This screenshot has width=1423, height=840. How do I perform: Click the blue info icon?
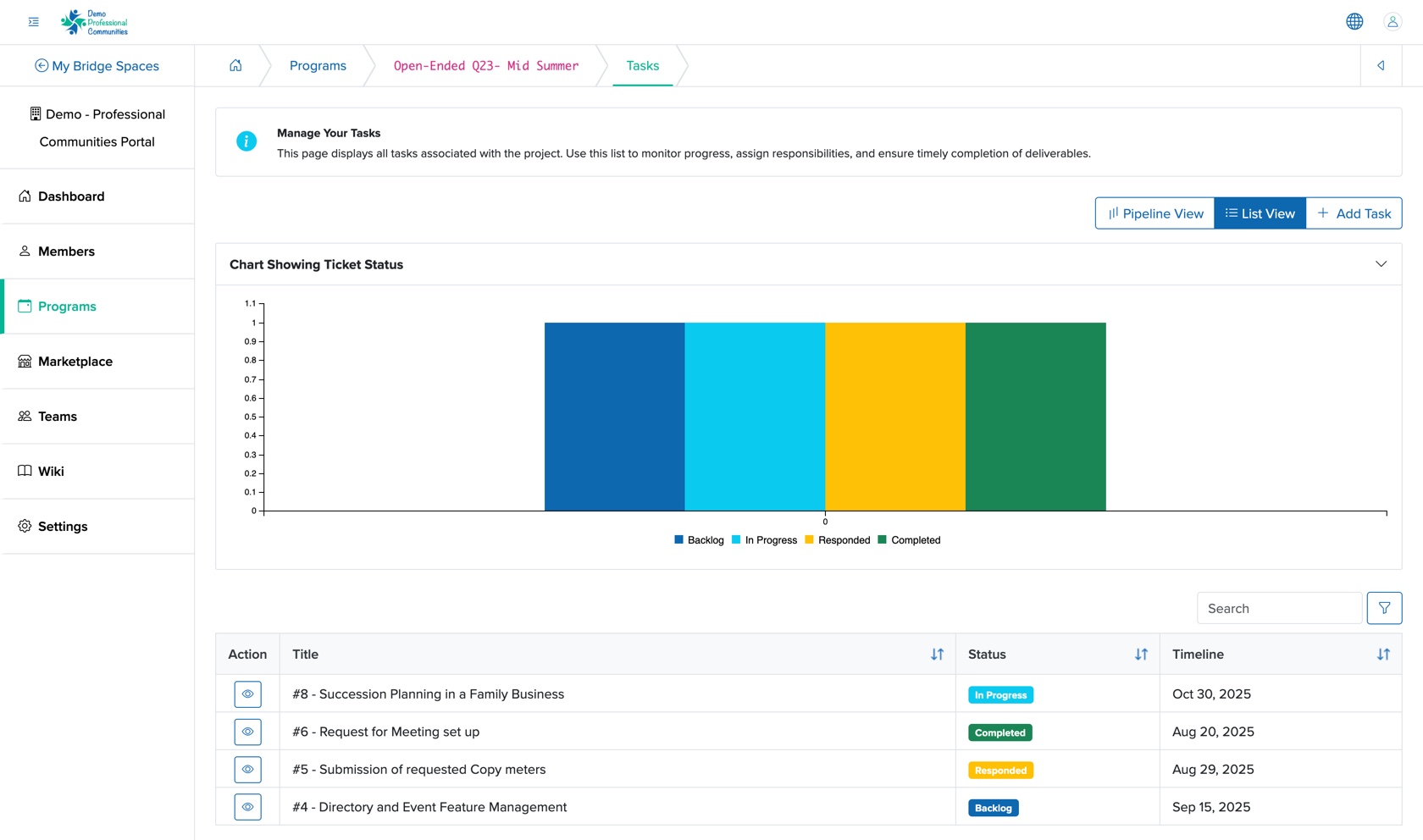(x=246, y=141)
